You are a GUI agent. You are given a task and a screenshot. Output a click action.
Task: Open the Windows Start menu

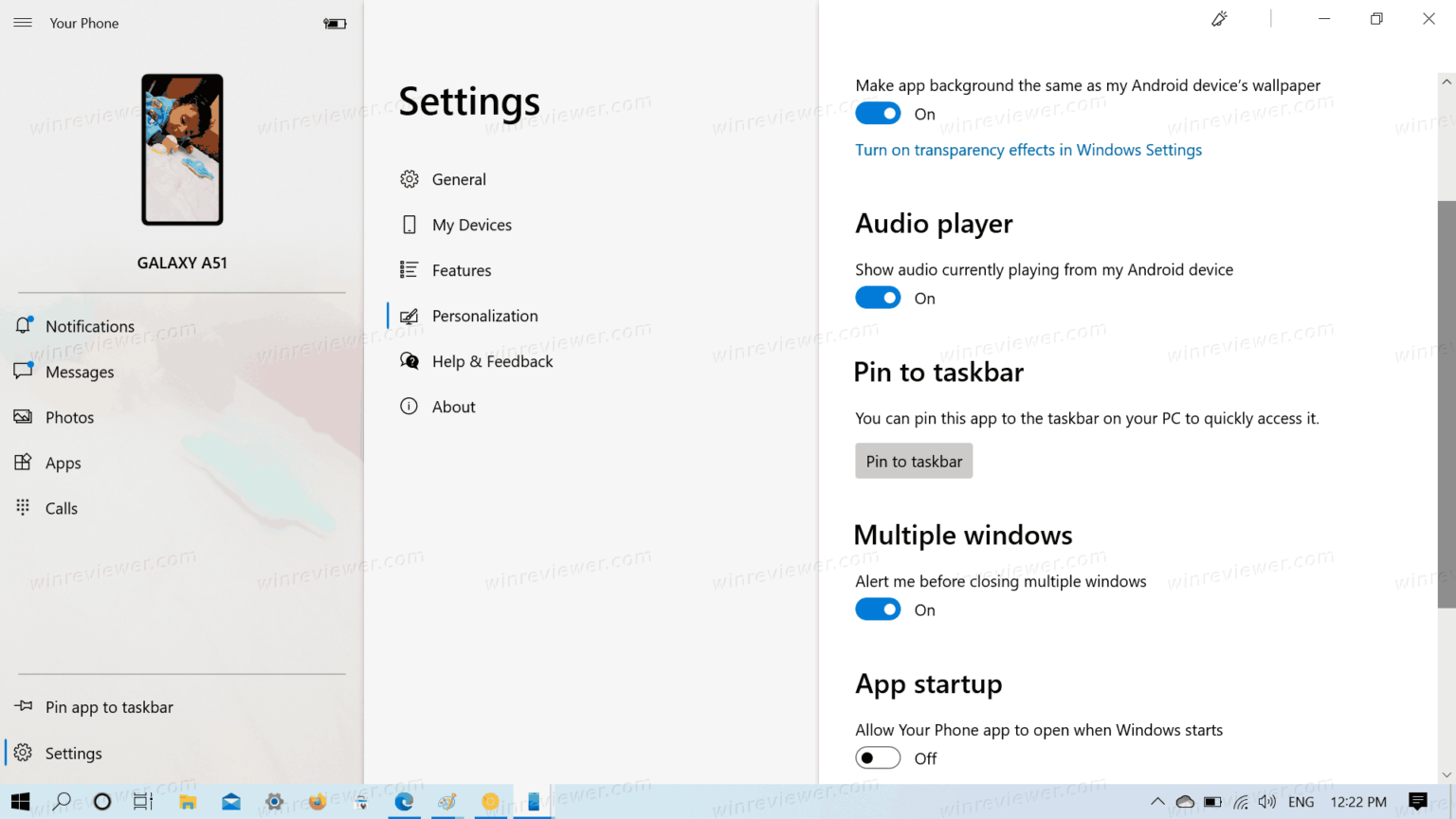point(21,802)
